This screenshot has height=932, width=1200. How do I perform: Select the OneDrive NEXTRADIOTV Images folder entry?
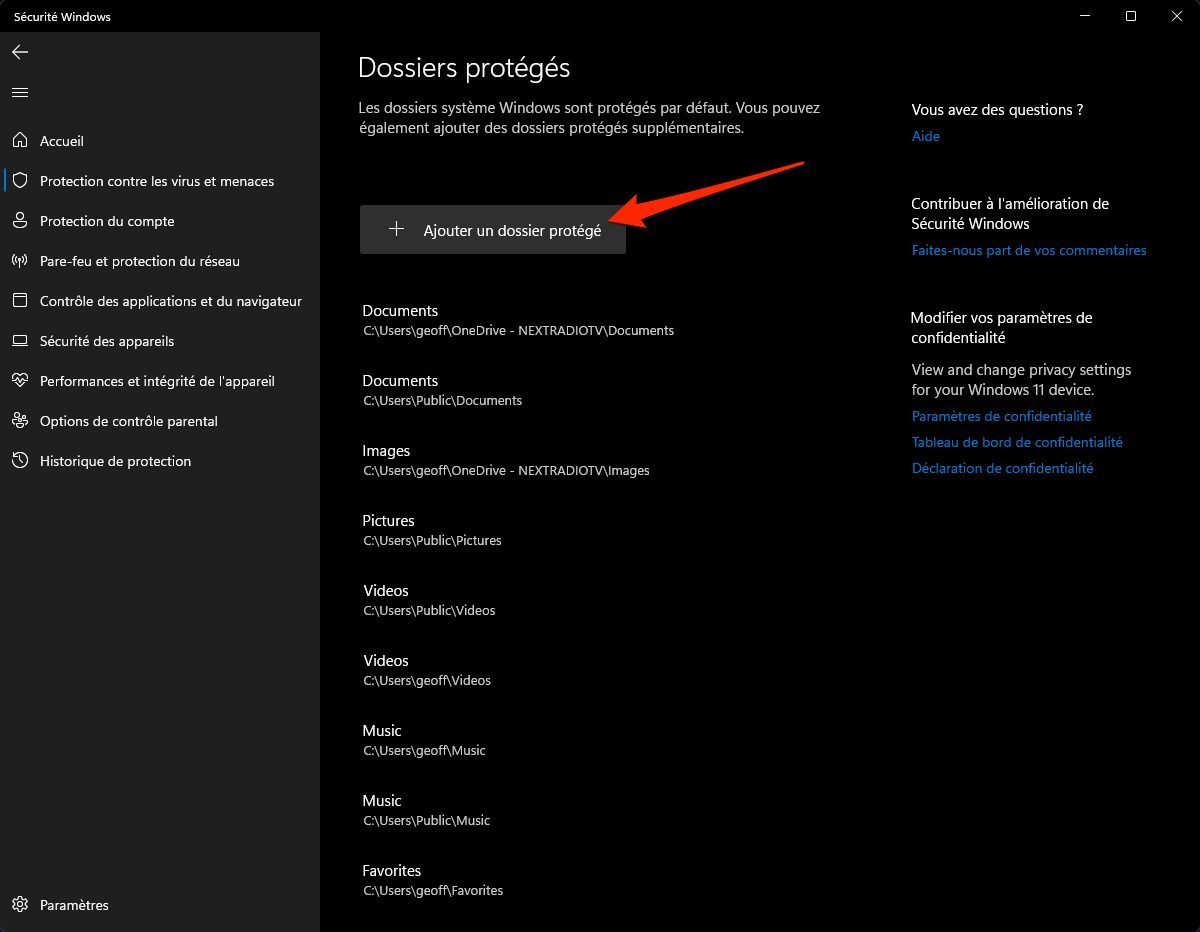click(x=506, y=460)
